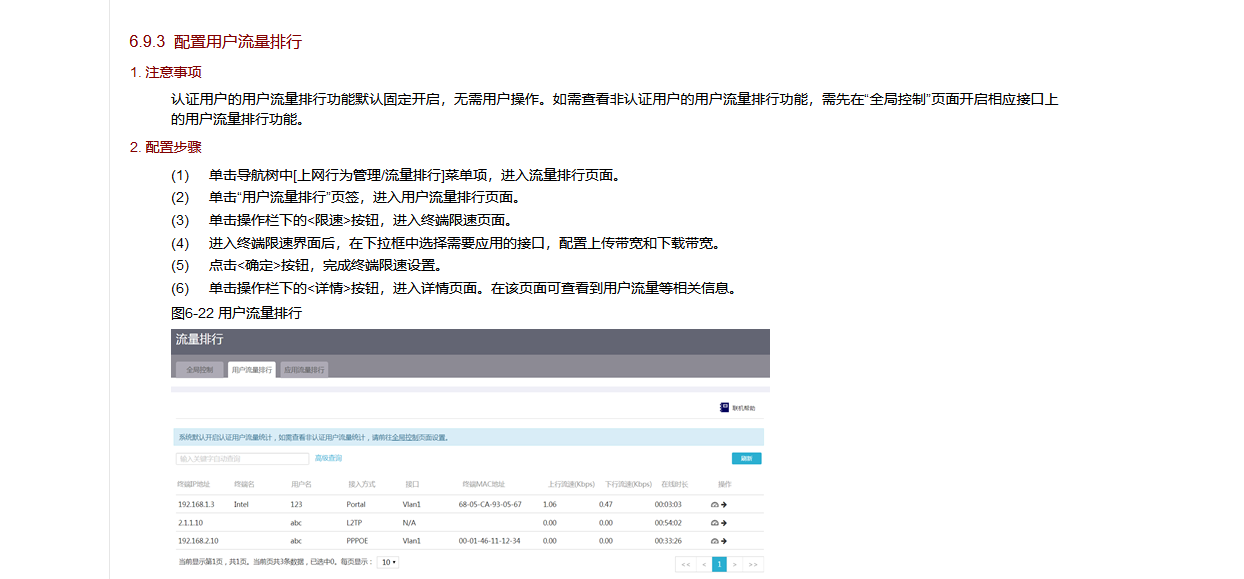Click the 下行流速(Kbps) column header

[x=628, y=484]
